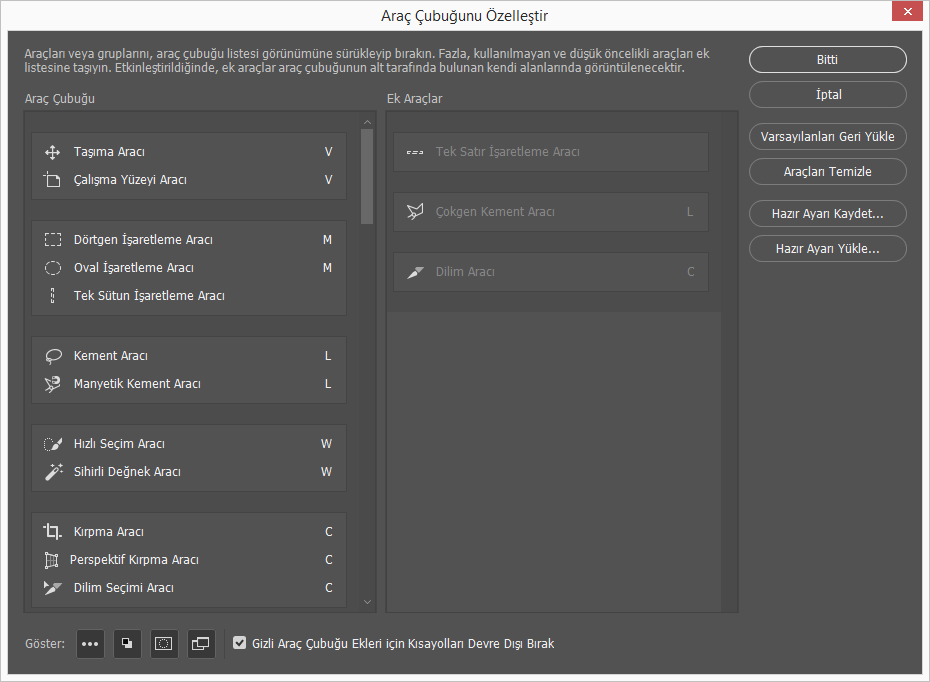The width and height of the screenshot is (930, 682).
Task: Click the toolbar list scroll down arrow
Action: coord(367,602)
